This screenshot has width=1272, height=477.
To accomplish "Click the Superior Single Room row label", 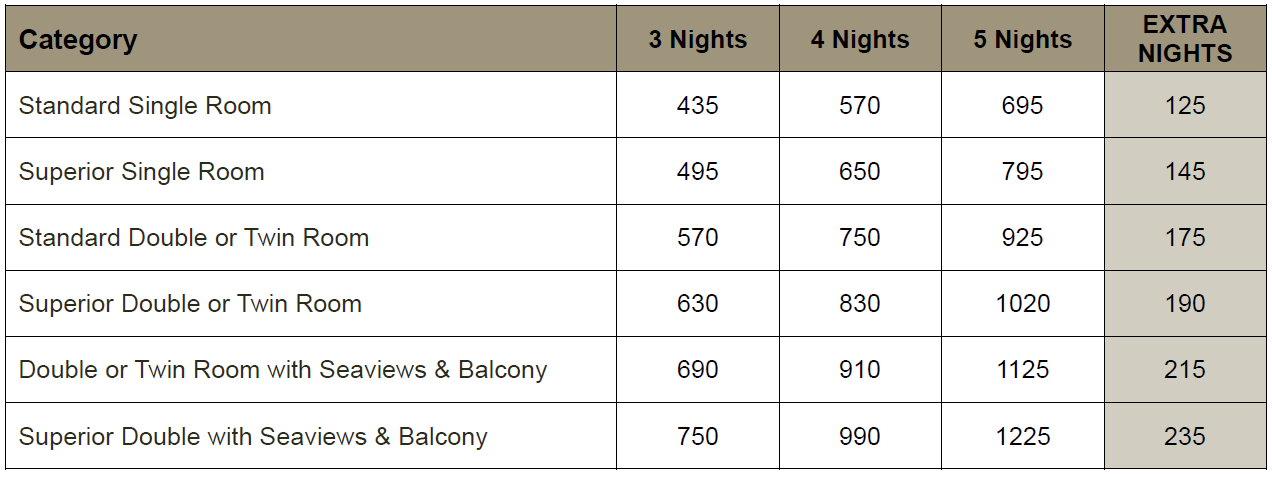I will pyautogui.click(x=141, y=172).
